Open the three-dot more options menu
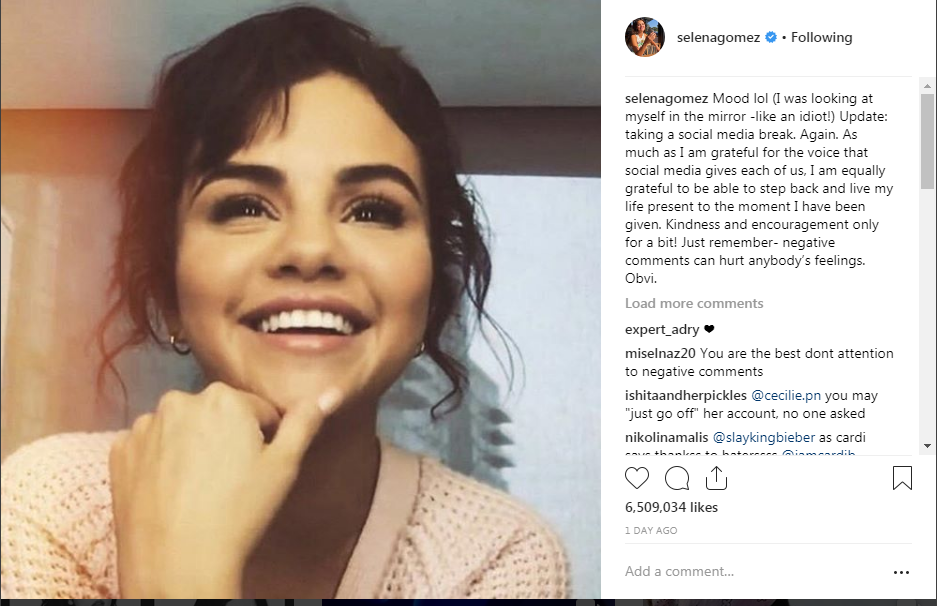937x606 pixels. pos(901,572)
